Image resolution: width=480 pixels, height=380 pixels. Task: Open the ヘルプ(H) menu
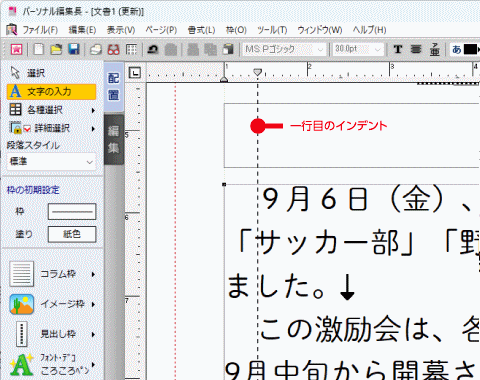(x=369, y=30)
